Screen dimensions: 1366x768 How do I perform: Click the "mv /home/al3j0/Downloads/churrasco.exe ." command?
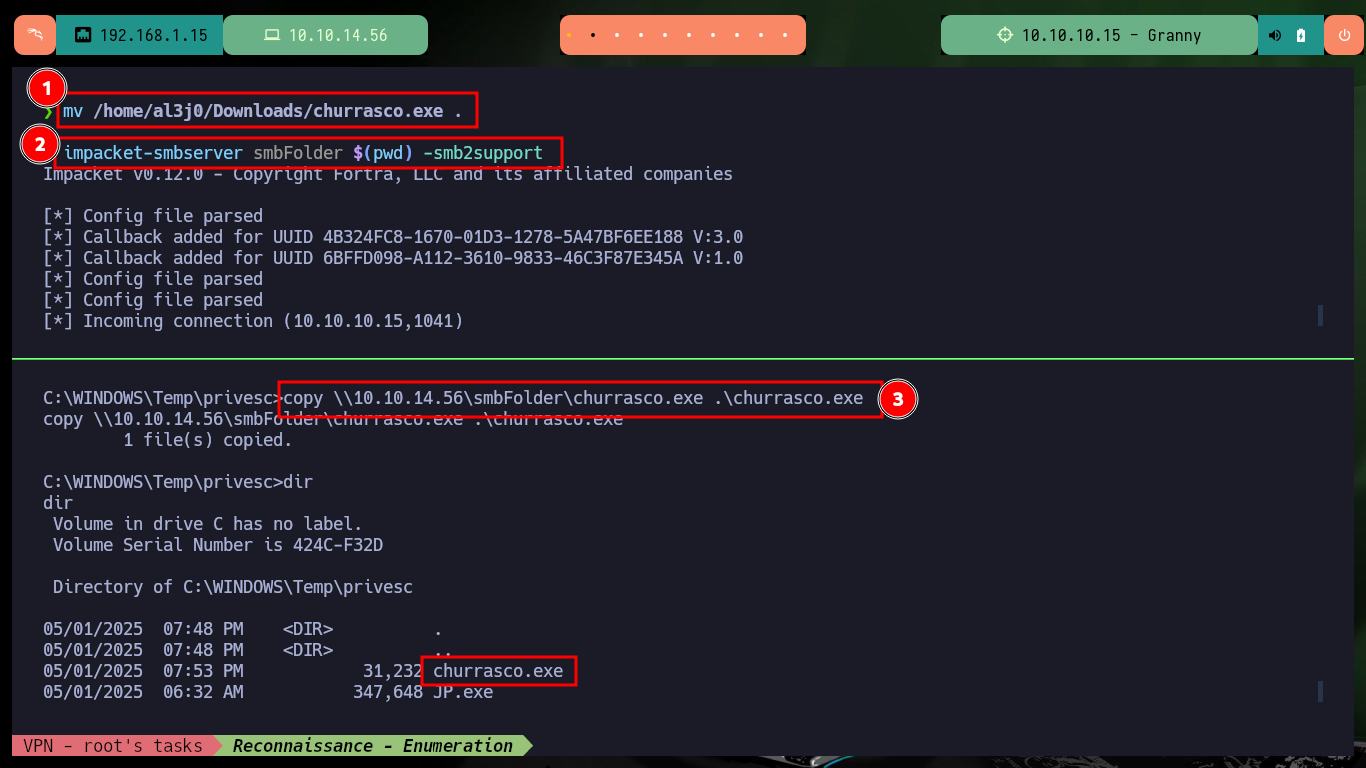pos(263,111)
